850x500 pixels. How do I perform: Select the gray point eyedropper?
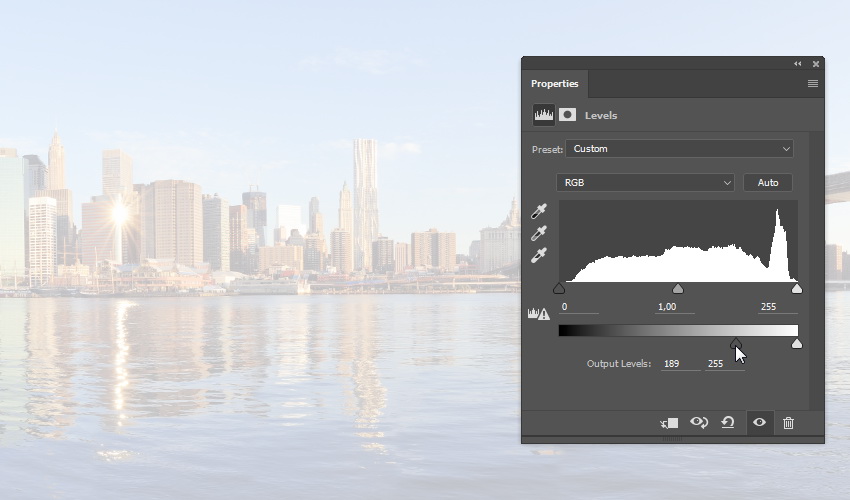pos(539,233)
